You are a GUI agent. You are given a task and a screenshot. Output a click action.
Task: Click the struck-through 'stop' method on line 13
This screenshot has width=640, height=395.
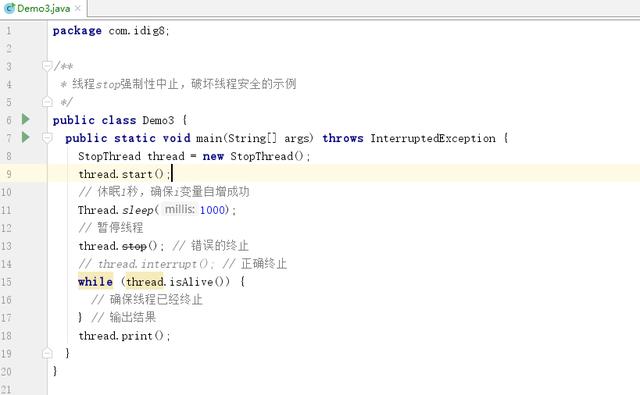[134, 246]
